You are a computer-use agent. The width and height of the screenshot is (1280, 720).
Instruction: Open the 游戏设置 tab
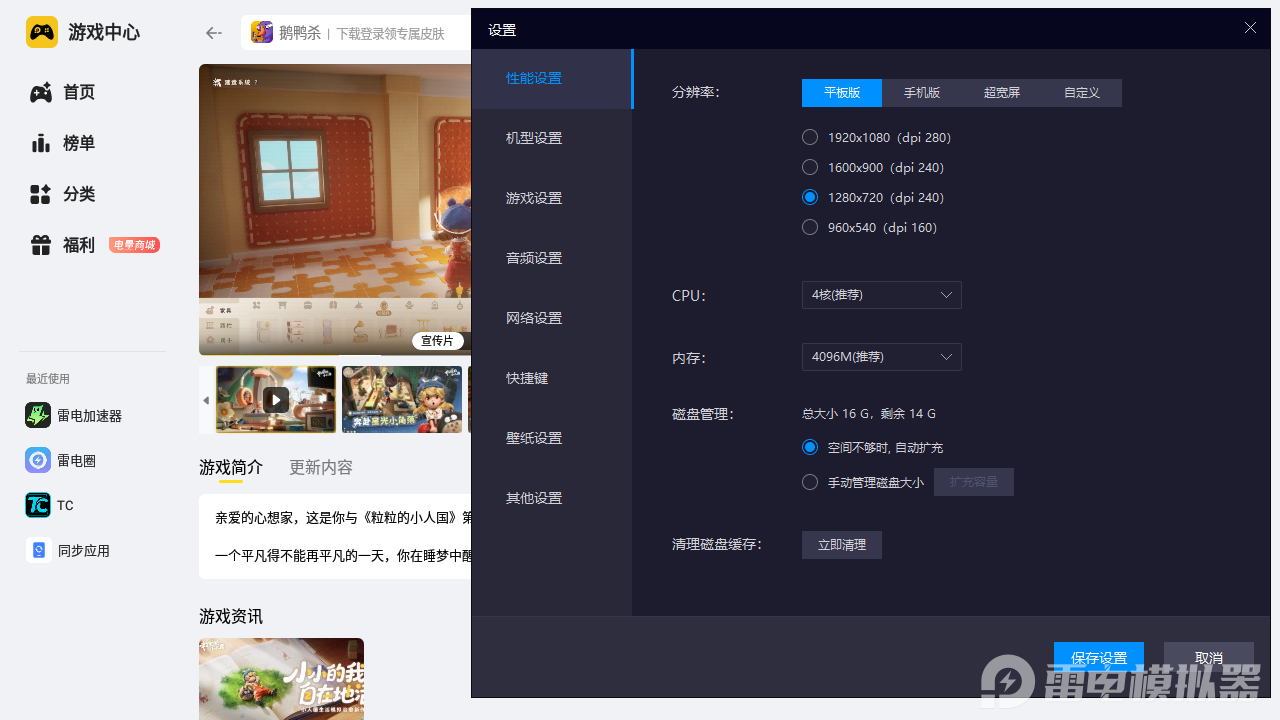[x=552, y=198]
